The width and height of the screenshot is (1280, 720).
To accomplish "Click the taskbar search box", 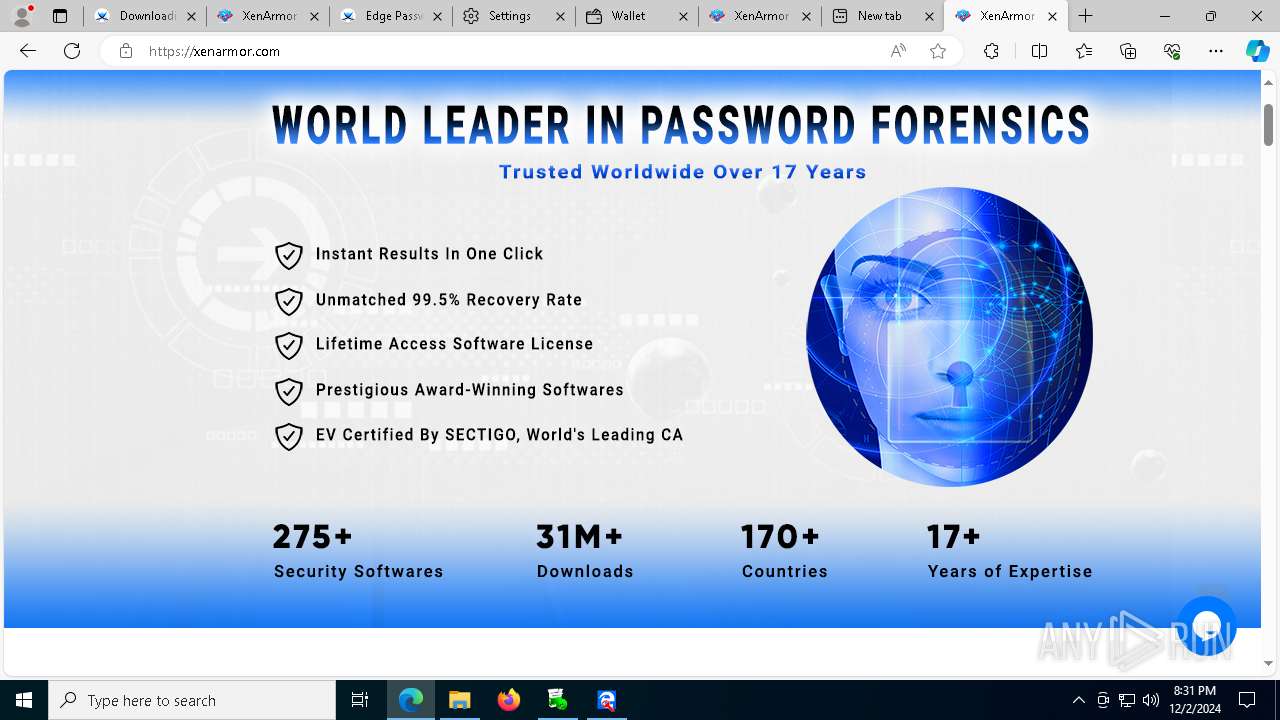I will [192, 700].
